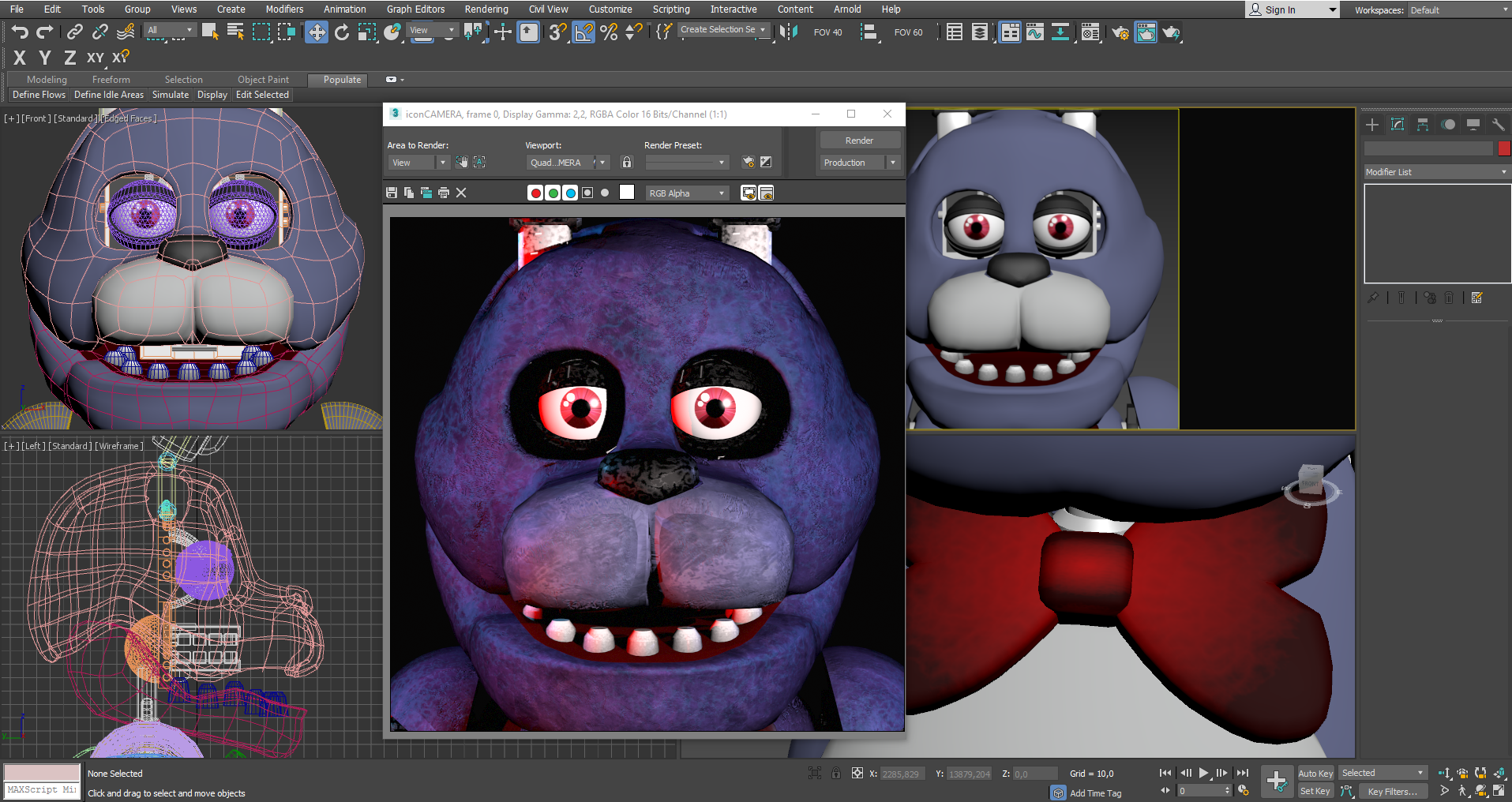Open the Render Preset dropdown
Image resolution: width=1512 pixels, height=802 pixels.
[x=687, y=163]
